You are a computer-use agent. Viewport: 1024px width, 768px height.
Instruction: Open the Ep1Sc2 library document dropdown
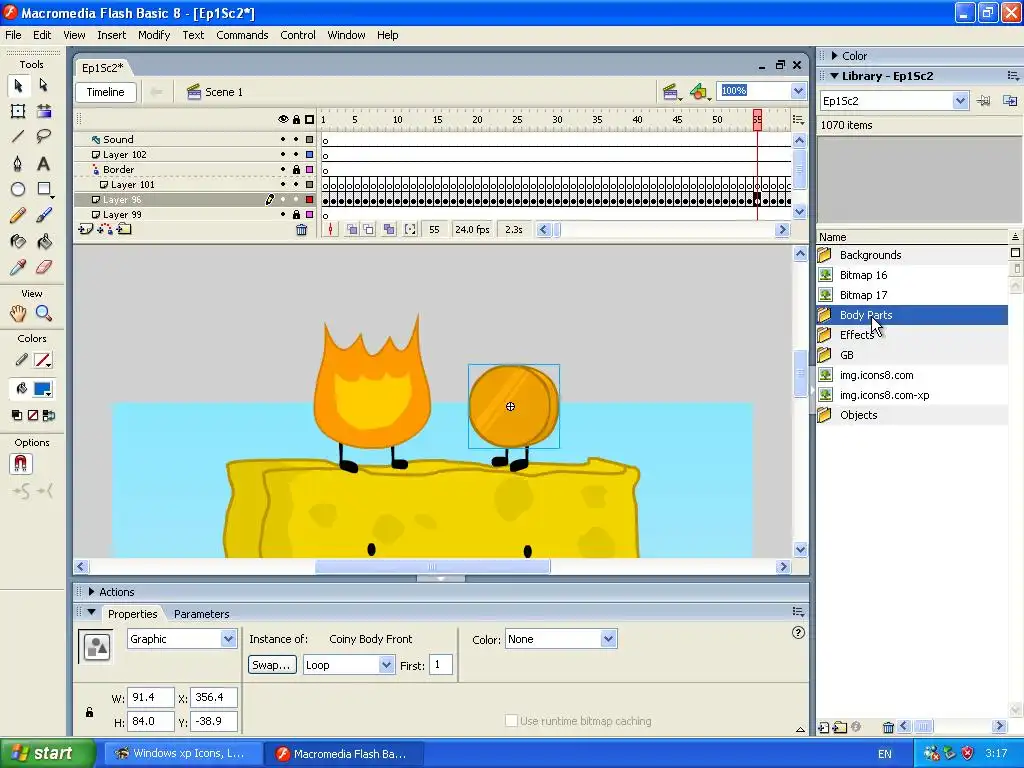pyautogui.click(x=960, y=101)
